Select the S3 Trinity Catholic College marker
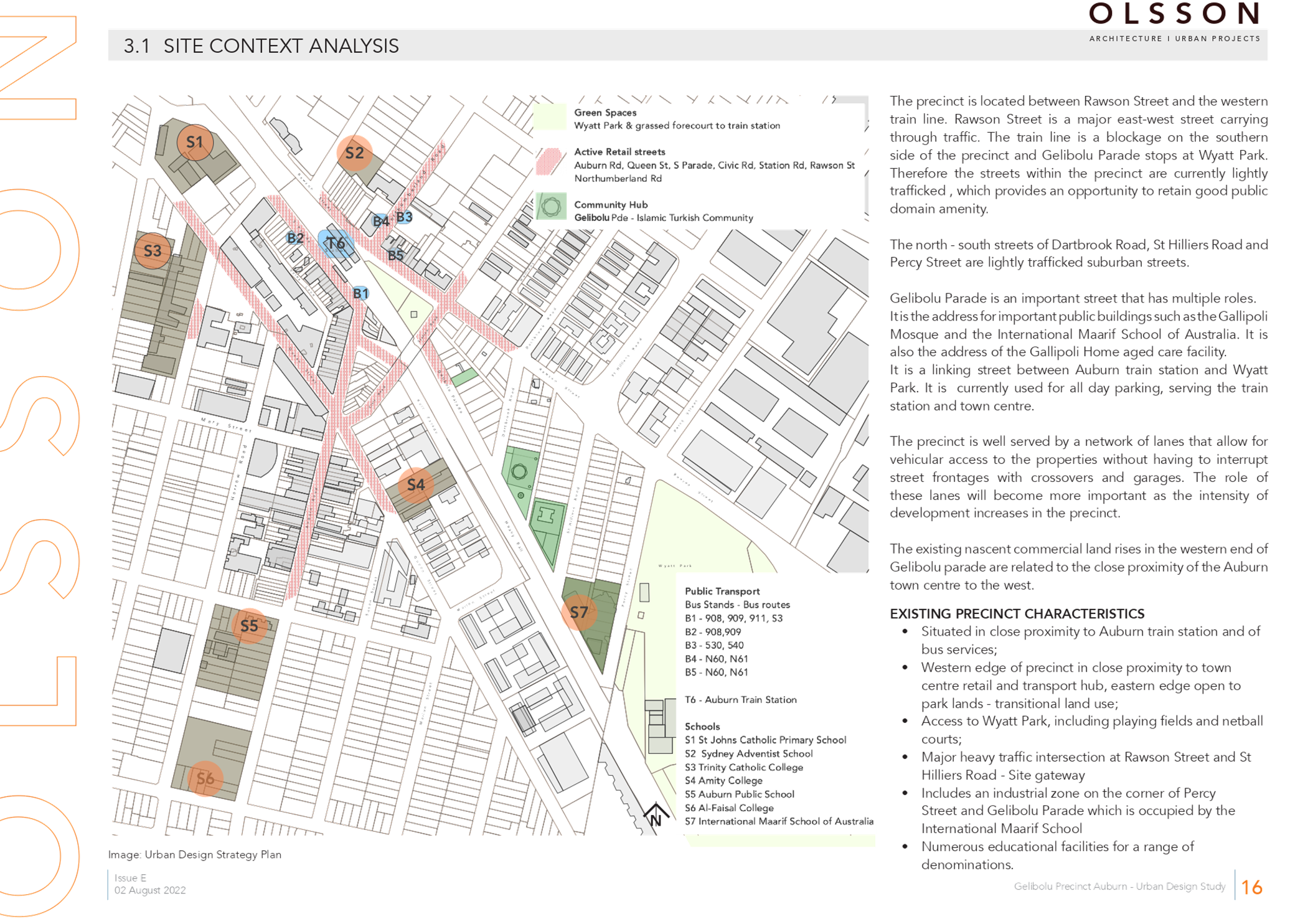 [153, 251]
